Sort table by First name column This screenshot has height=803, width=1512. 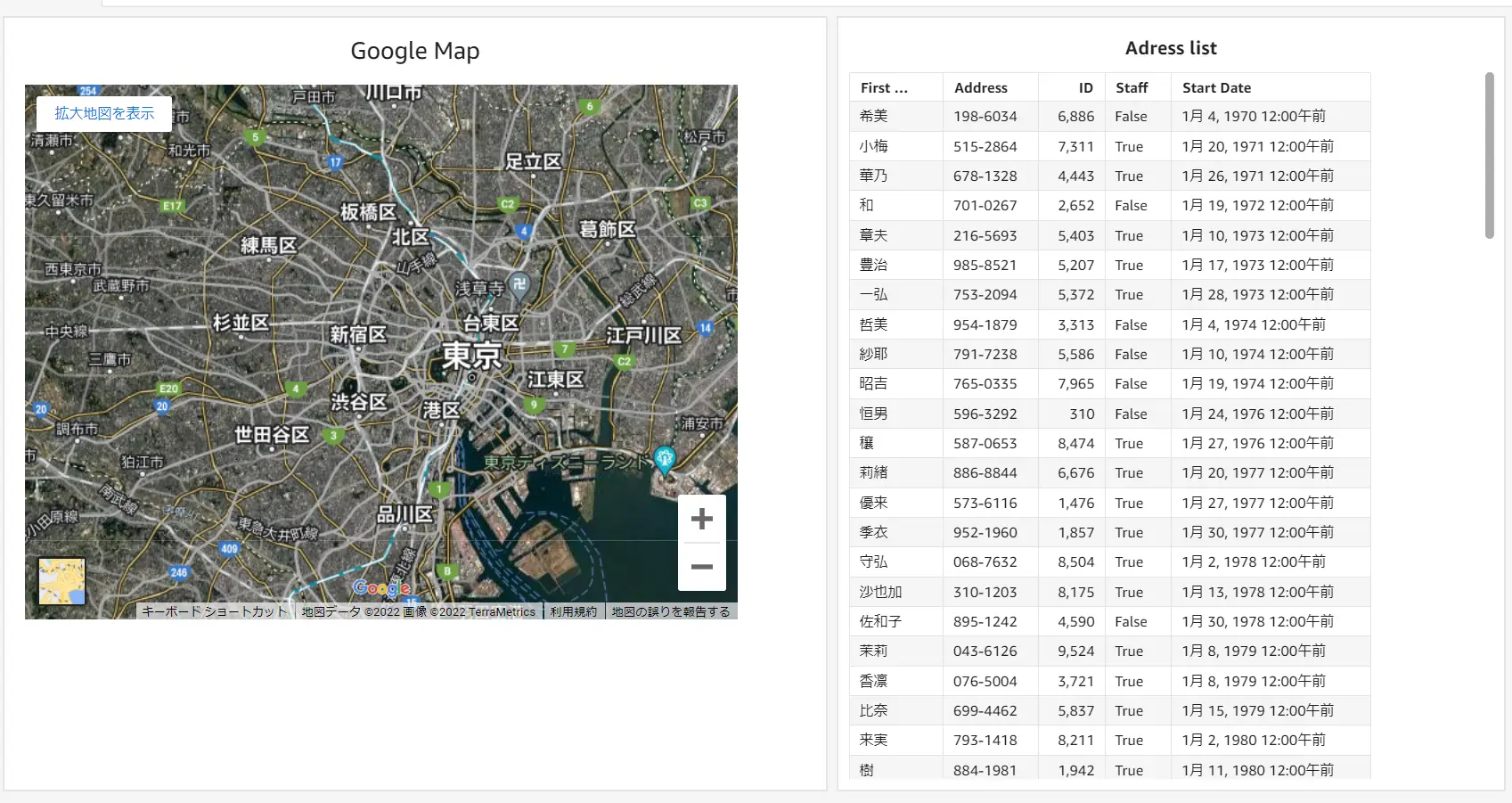tap(896, 87)
